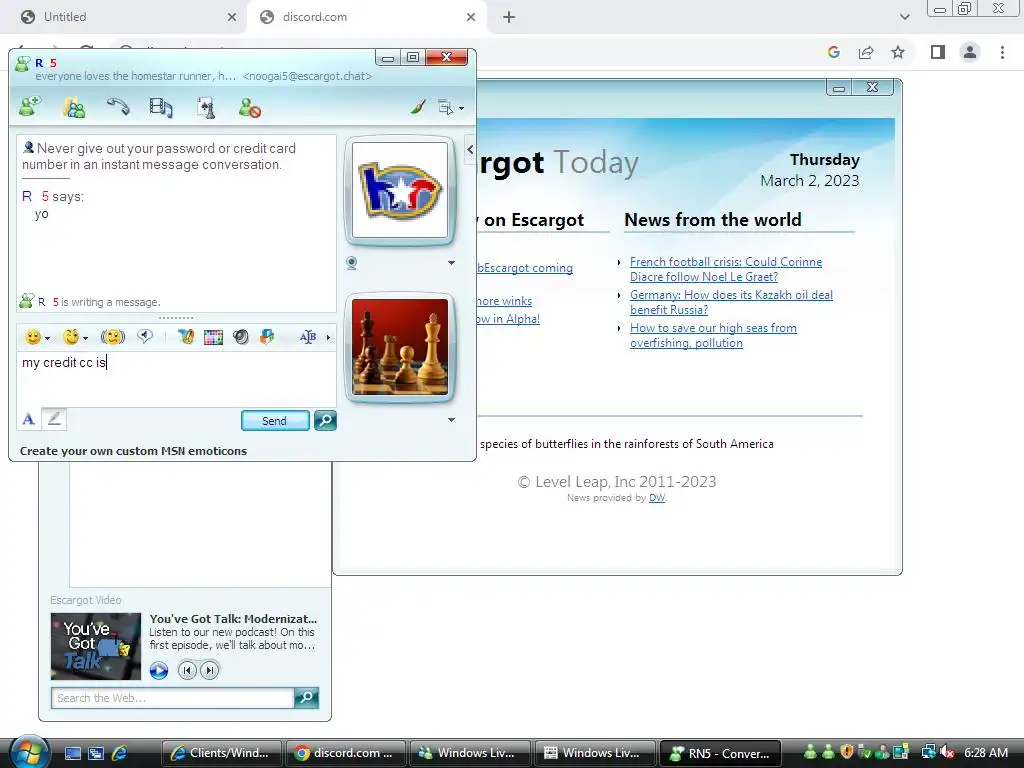Expand the wink picker dropdown arrow

pyautogui.click(x=86, y=338)
